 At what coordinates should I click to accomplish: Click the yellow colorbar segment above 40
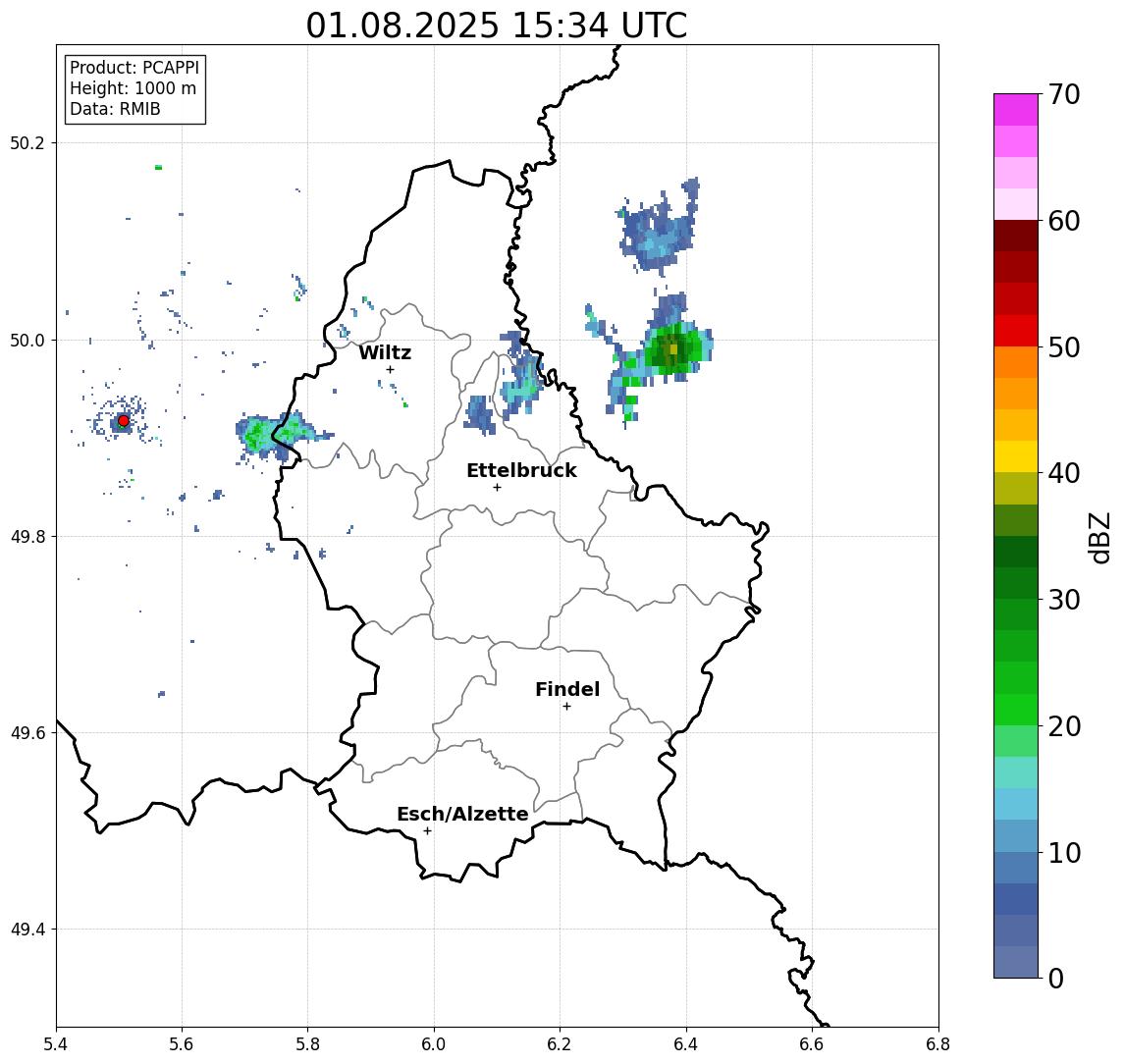(1016, 456)
